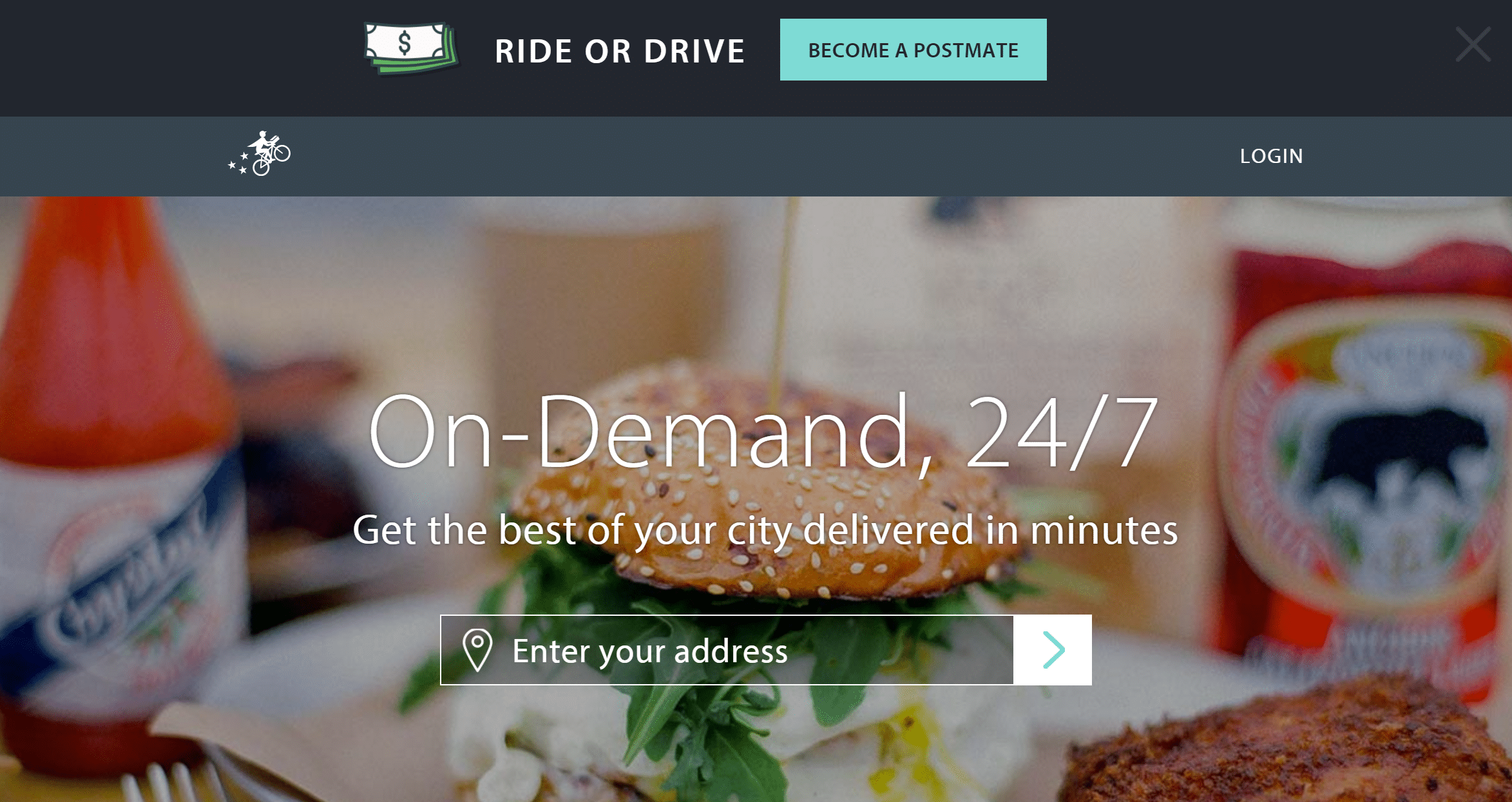Open the LOGIN link
Image resolution: width=1512 pixels, height=802 pixels.
[x=1271, y=156]
